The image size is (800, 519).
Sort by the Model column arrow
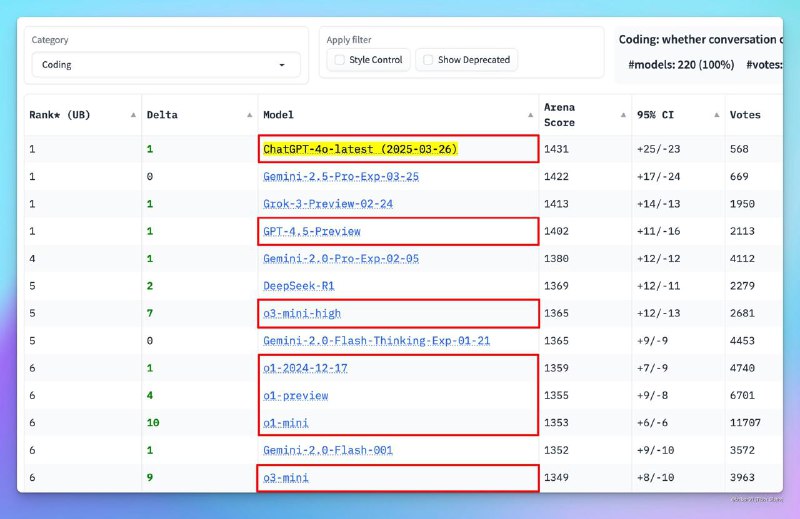pyautogui.click(x=531, y=115)
